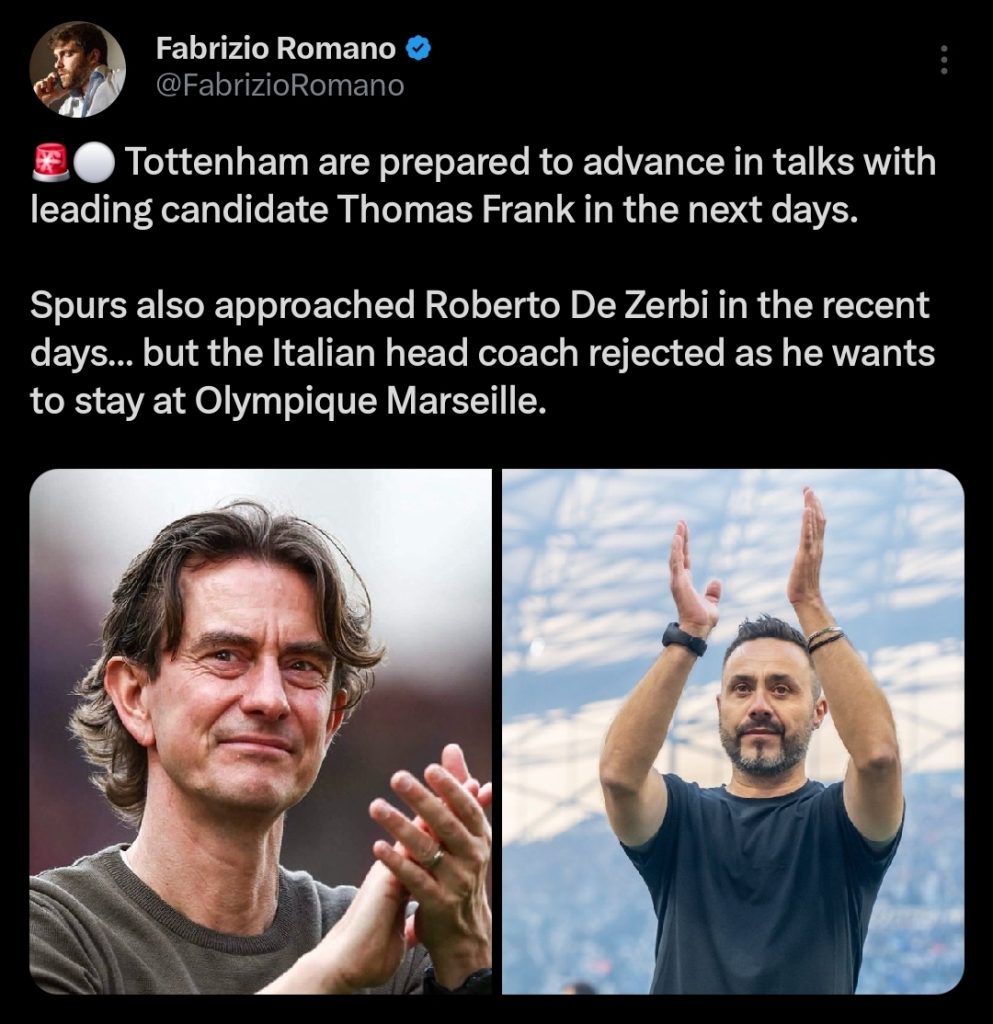993x1024 pixels.
Task: Open the right photo with raised hands
Action: 733,731
